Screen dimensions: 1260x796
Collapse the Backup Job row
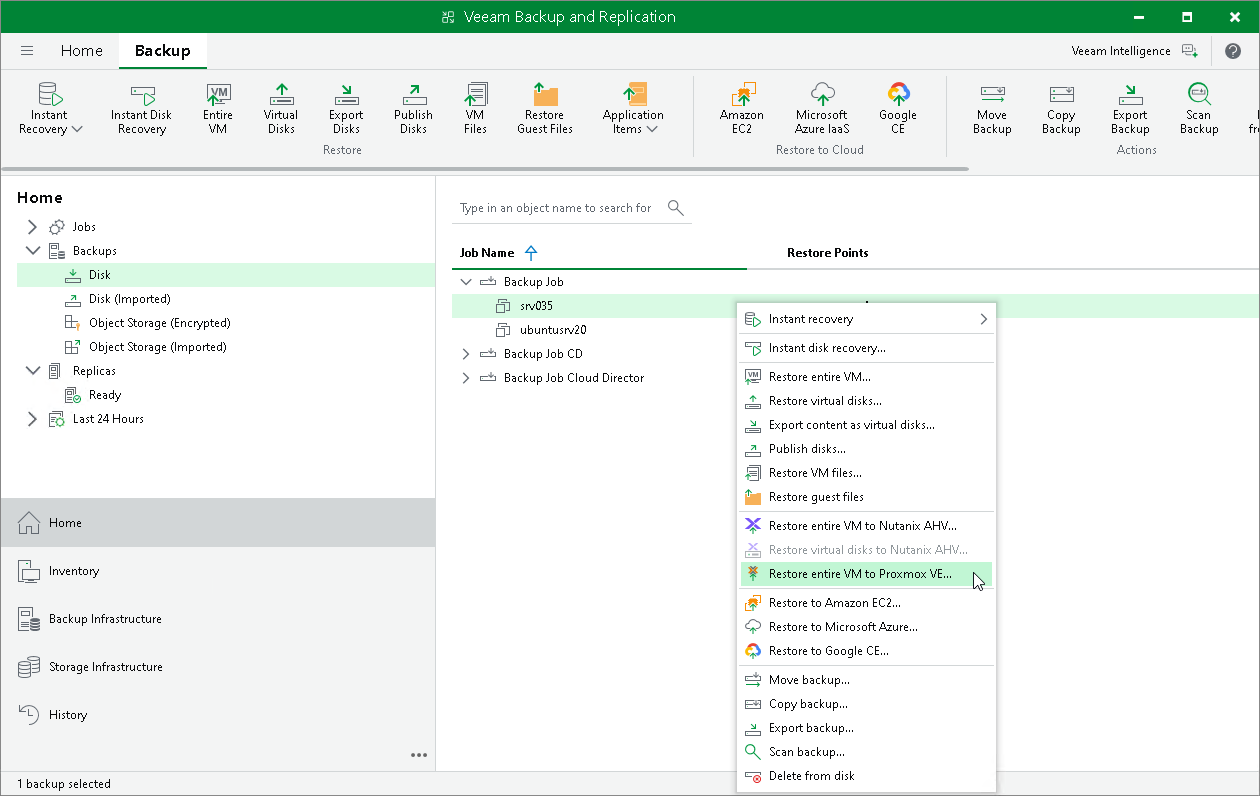click(x=465, y=282)
